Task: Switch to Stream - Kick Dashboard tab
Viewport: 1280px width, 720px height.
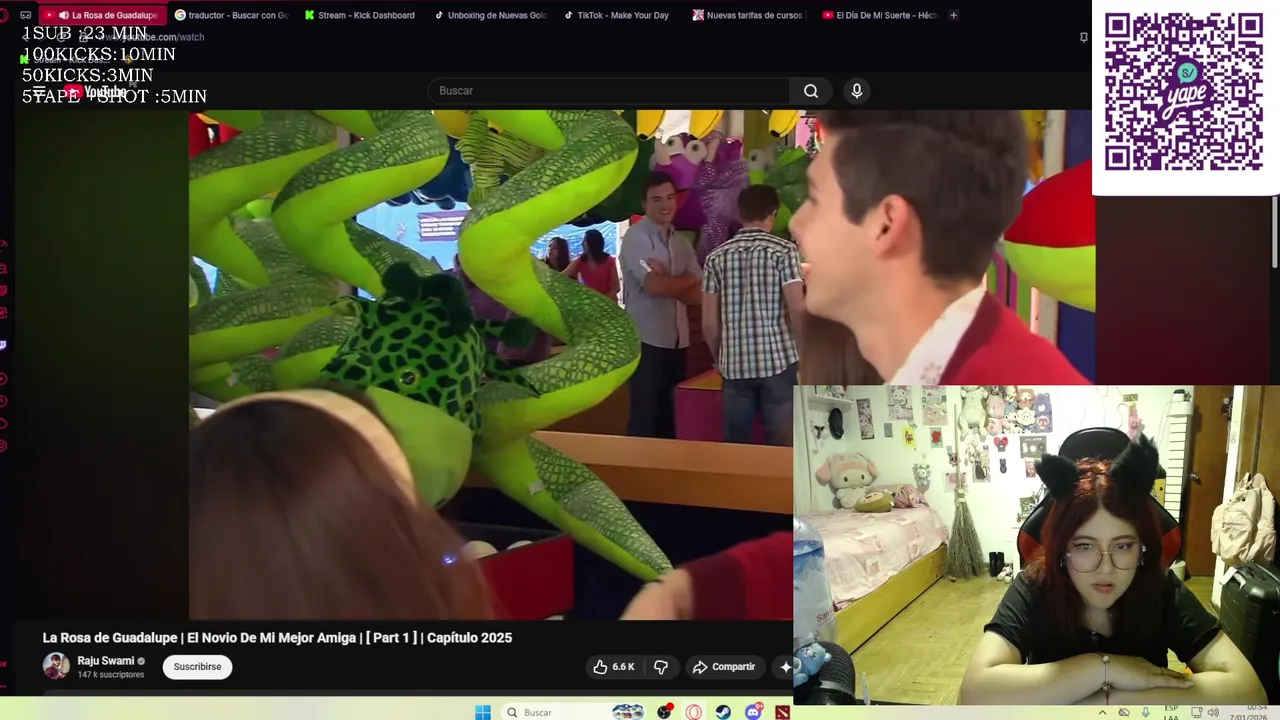Action: click(360, 15)
